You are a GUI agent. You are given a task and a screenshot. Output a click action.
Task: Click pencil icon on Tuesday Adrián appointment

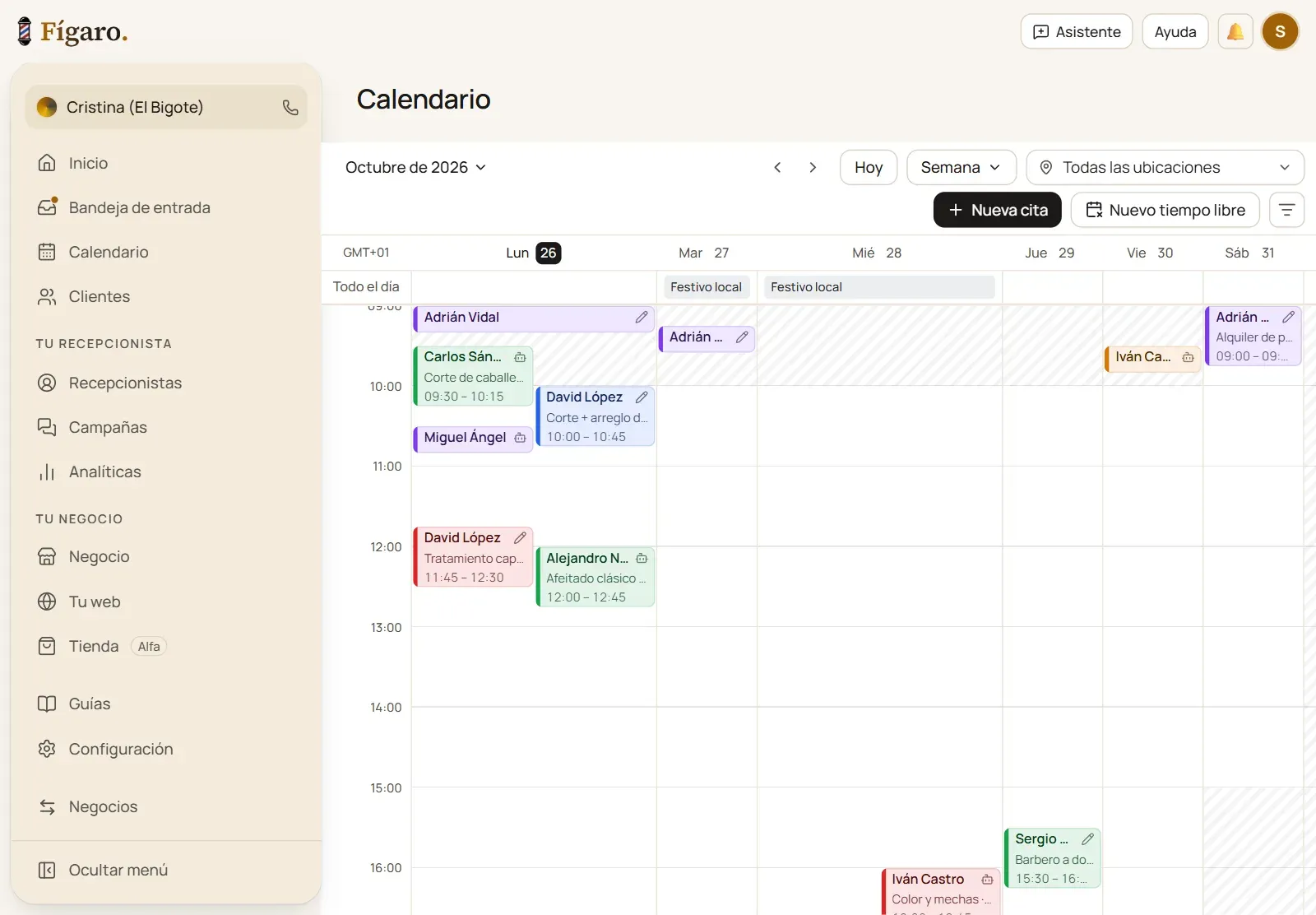(742, 337)
